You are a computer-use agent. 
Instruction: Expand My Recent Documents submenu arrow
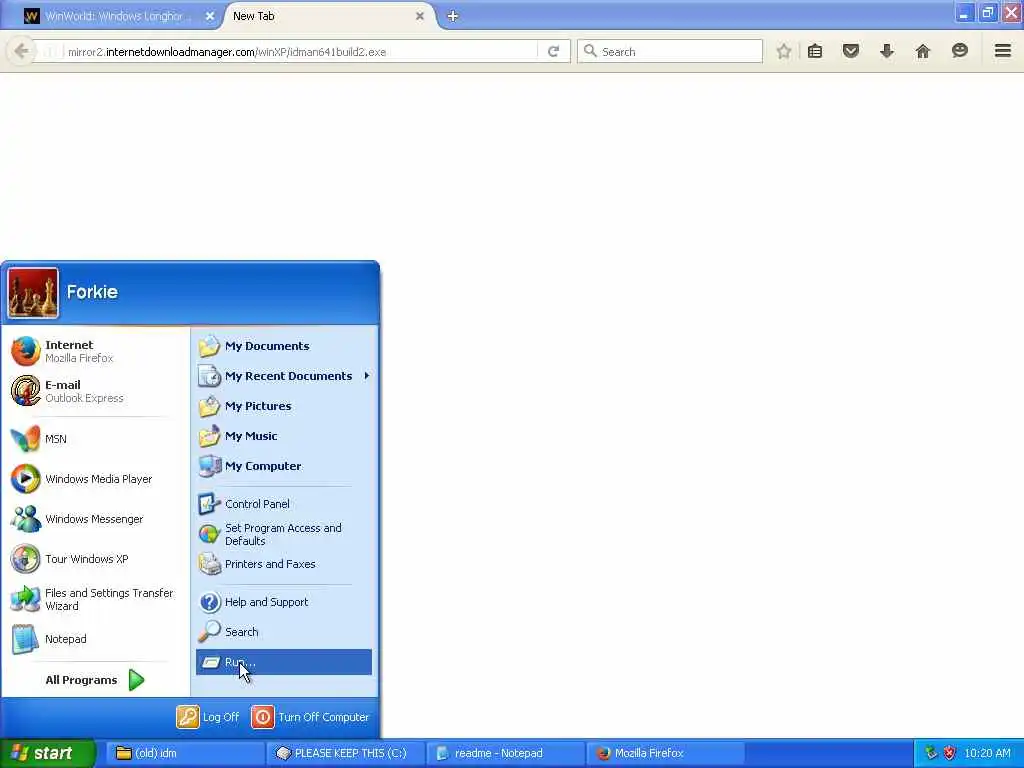point(366,376)
